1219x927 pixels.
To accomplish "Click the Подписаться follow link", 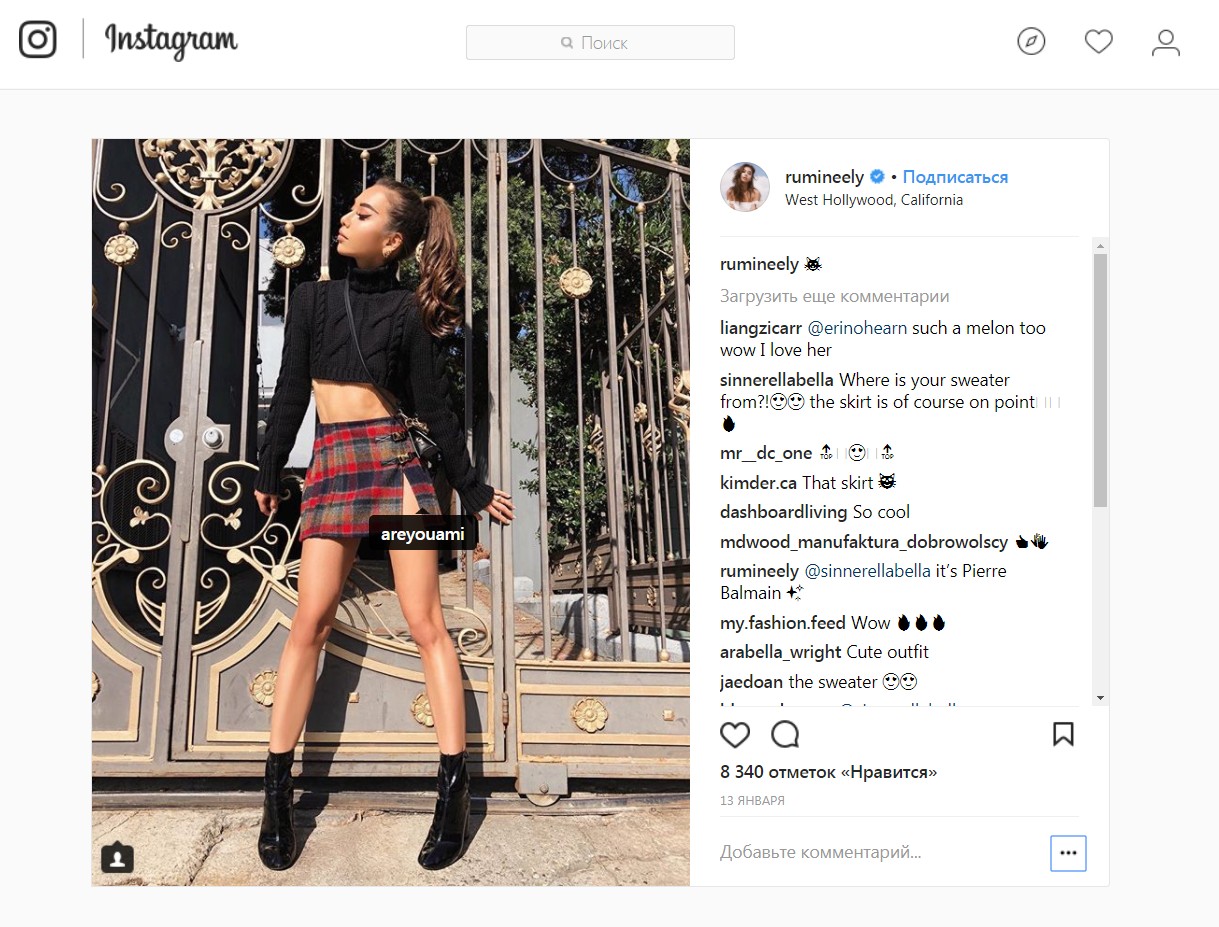I will pyautogui.click(x=955, y=177).
